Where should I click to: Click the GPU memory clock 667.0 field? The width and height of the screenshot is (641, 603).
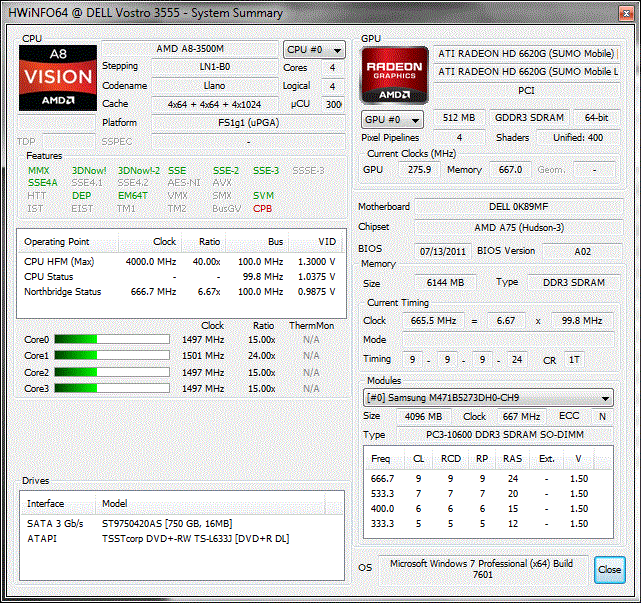pos(510,170)
